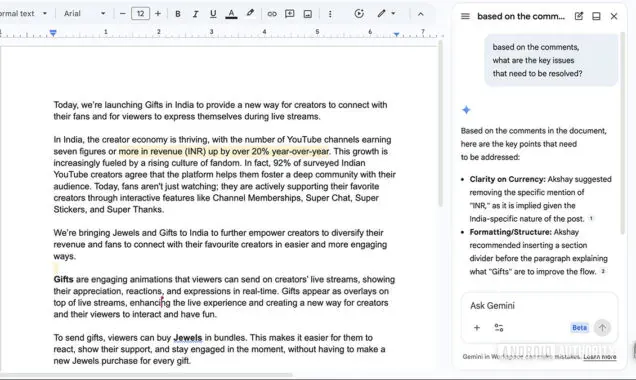Click the font size field showing 12

tap(140, 13)
